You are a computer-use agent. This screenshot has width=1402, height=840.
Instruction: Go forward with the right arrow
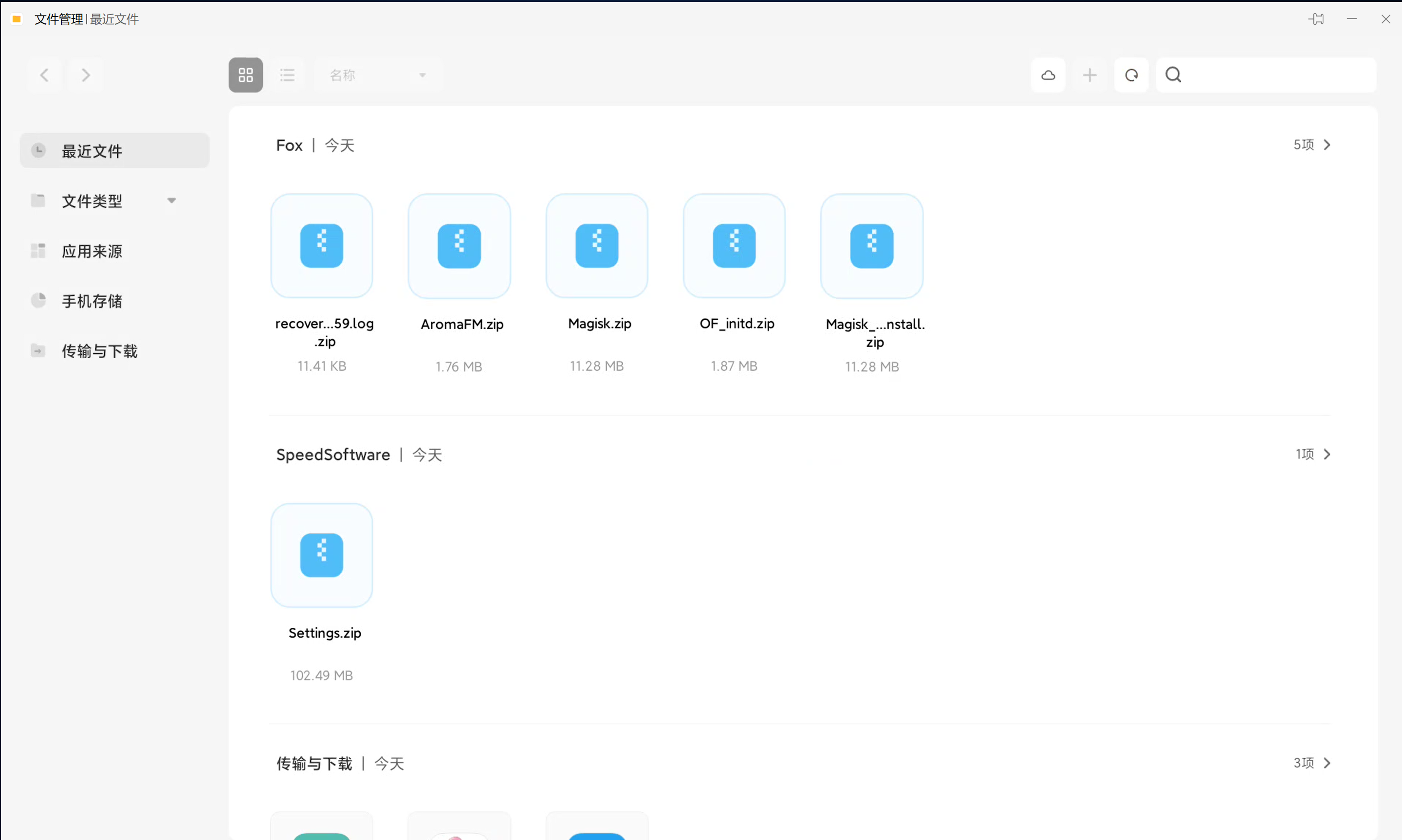(86, 75)
